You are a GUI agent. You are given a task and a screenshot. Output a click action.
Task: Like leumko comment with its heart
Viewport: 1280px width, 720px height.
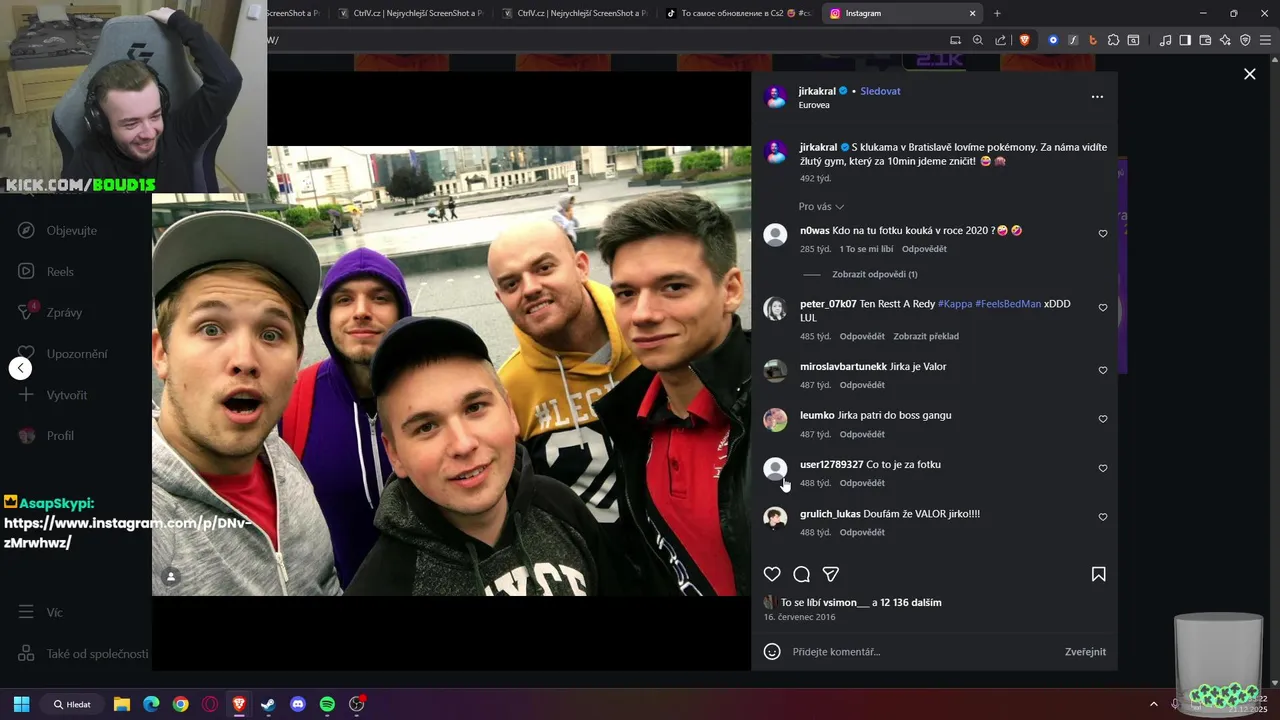tap(1103, 419)
